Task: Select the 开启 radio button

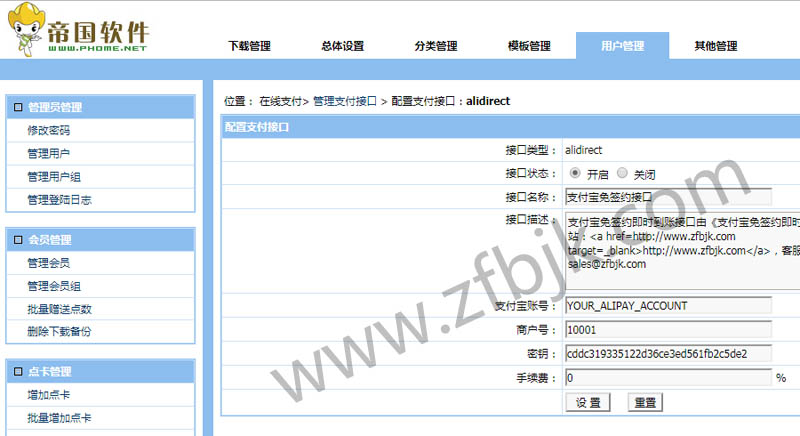Action: pos(575,173)
